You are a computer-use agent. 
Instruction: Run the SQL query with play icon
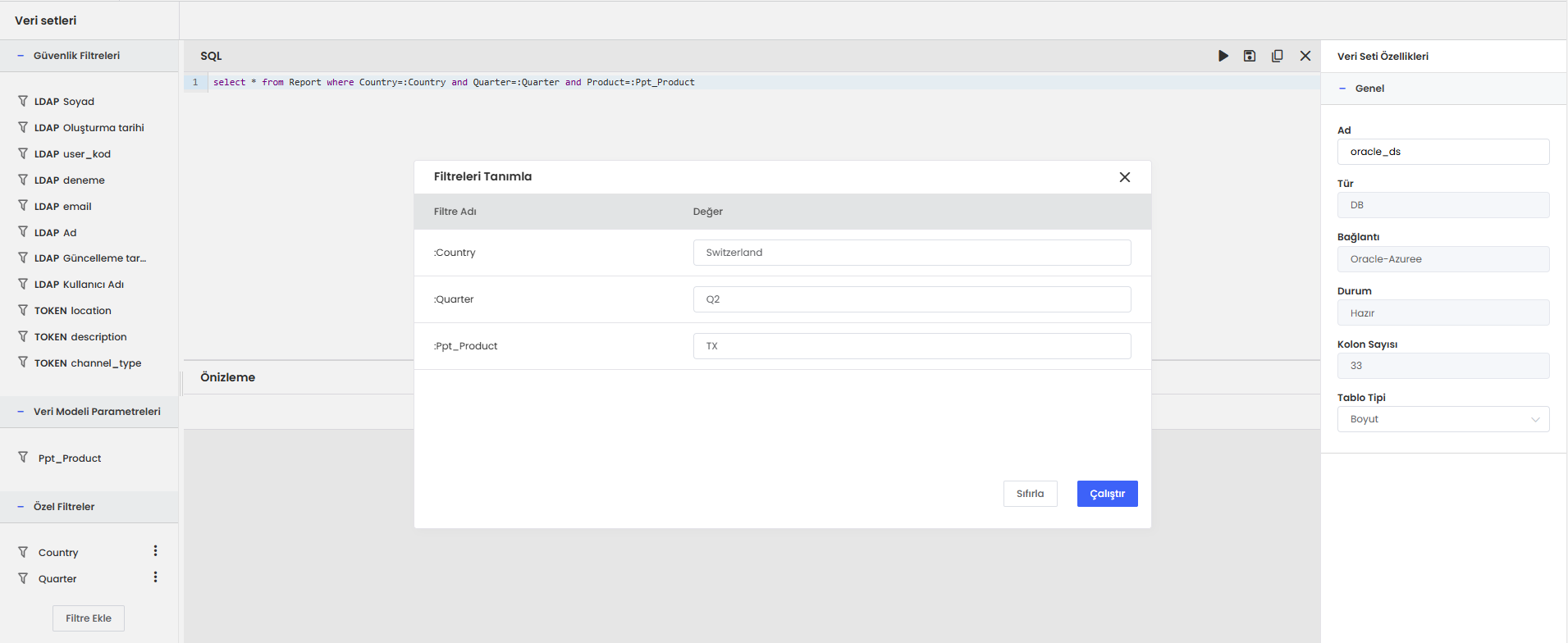point(1223,56)
